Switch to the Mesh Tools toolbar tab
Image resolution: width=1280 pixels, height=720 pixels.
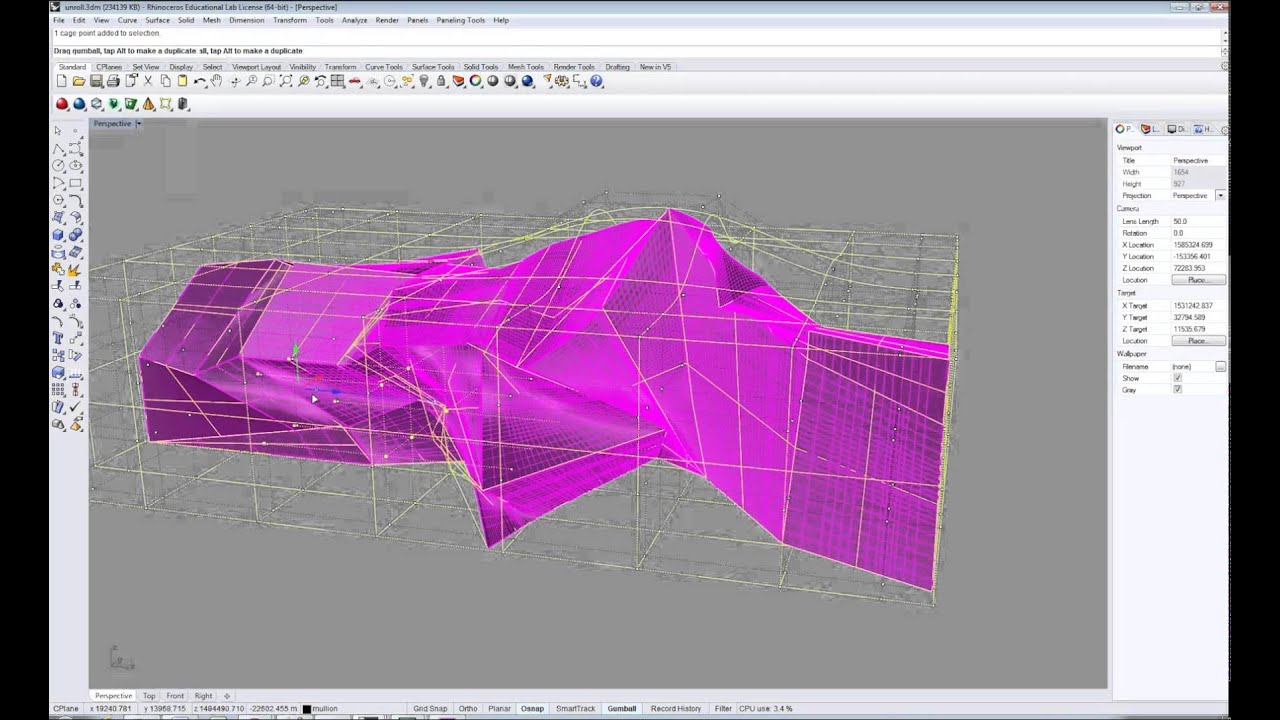point(526,67)
